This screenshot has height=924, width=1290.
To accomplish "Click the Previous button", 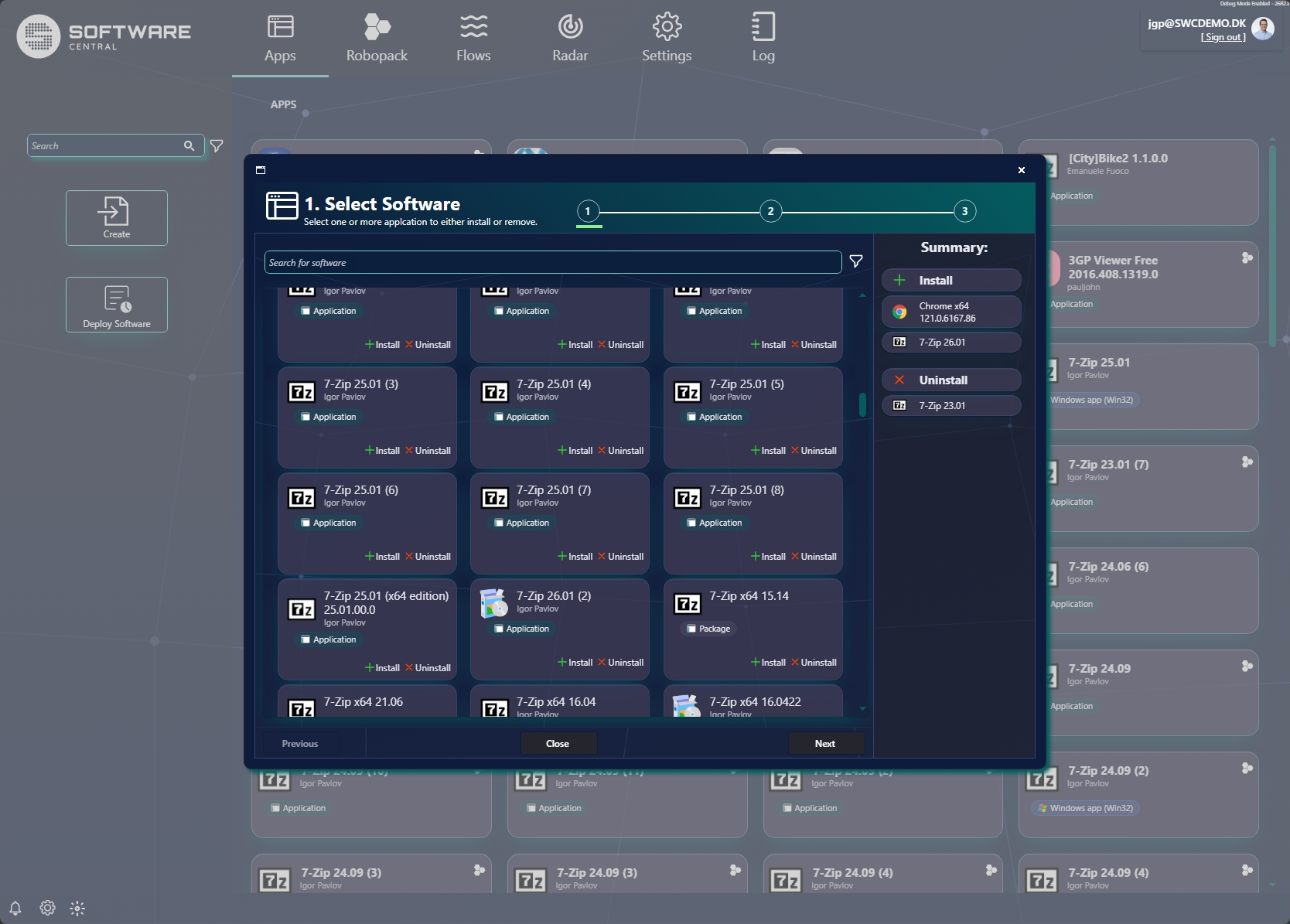I will (x=300, y=744).
